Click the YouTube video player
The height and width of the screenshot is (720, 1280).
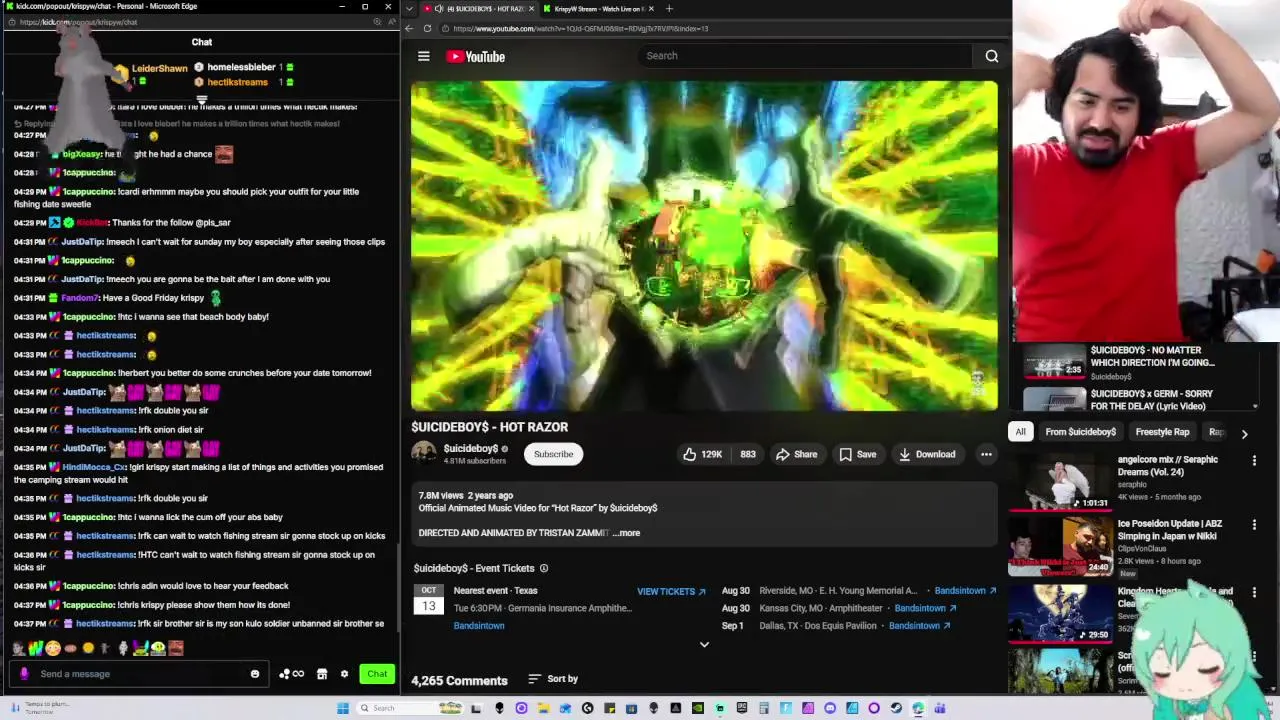coord(704,246)
